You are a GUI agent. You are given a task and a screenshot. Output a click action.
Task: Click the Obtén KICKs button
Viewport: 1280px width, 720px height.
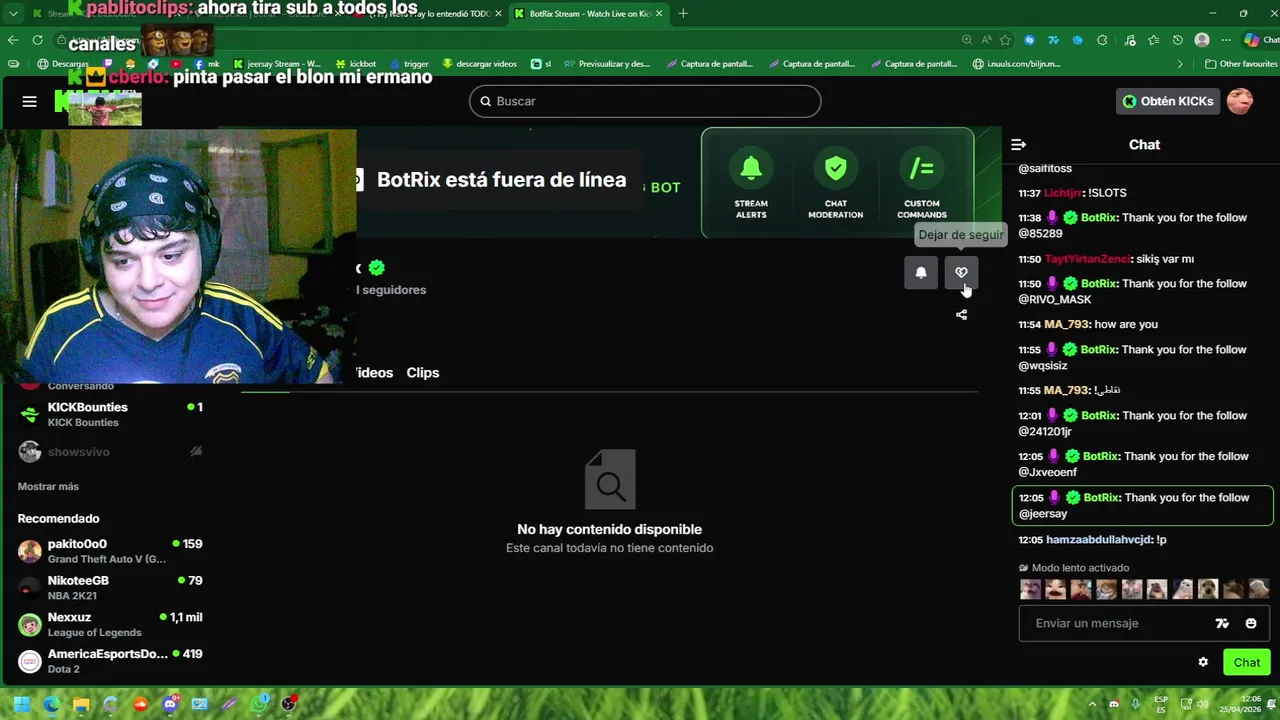pos(1167,101)
